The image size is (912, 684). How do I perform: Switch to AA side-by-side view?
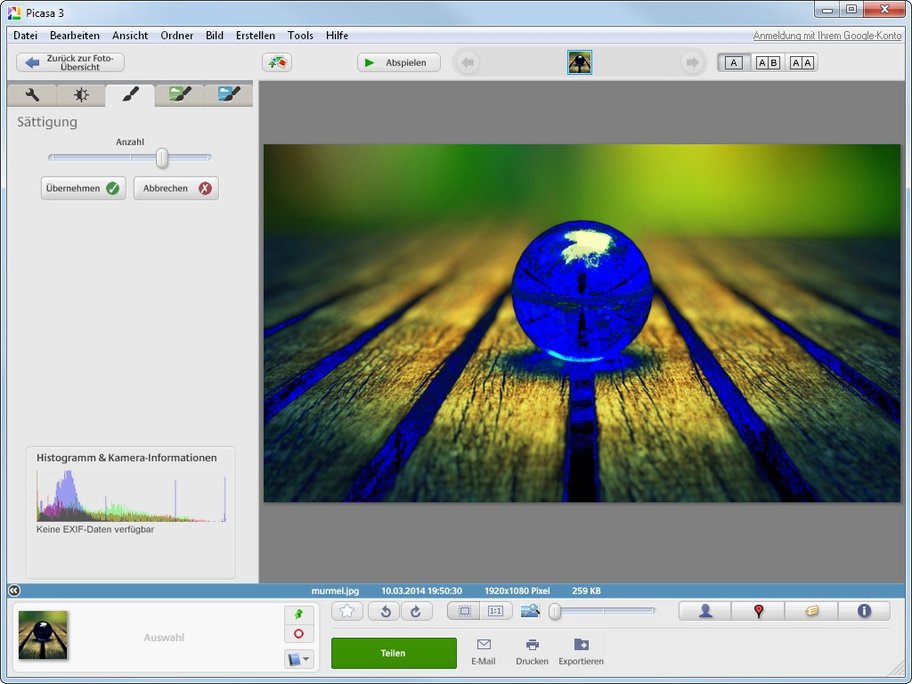click(x=801, y=63)
